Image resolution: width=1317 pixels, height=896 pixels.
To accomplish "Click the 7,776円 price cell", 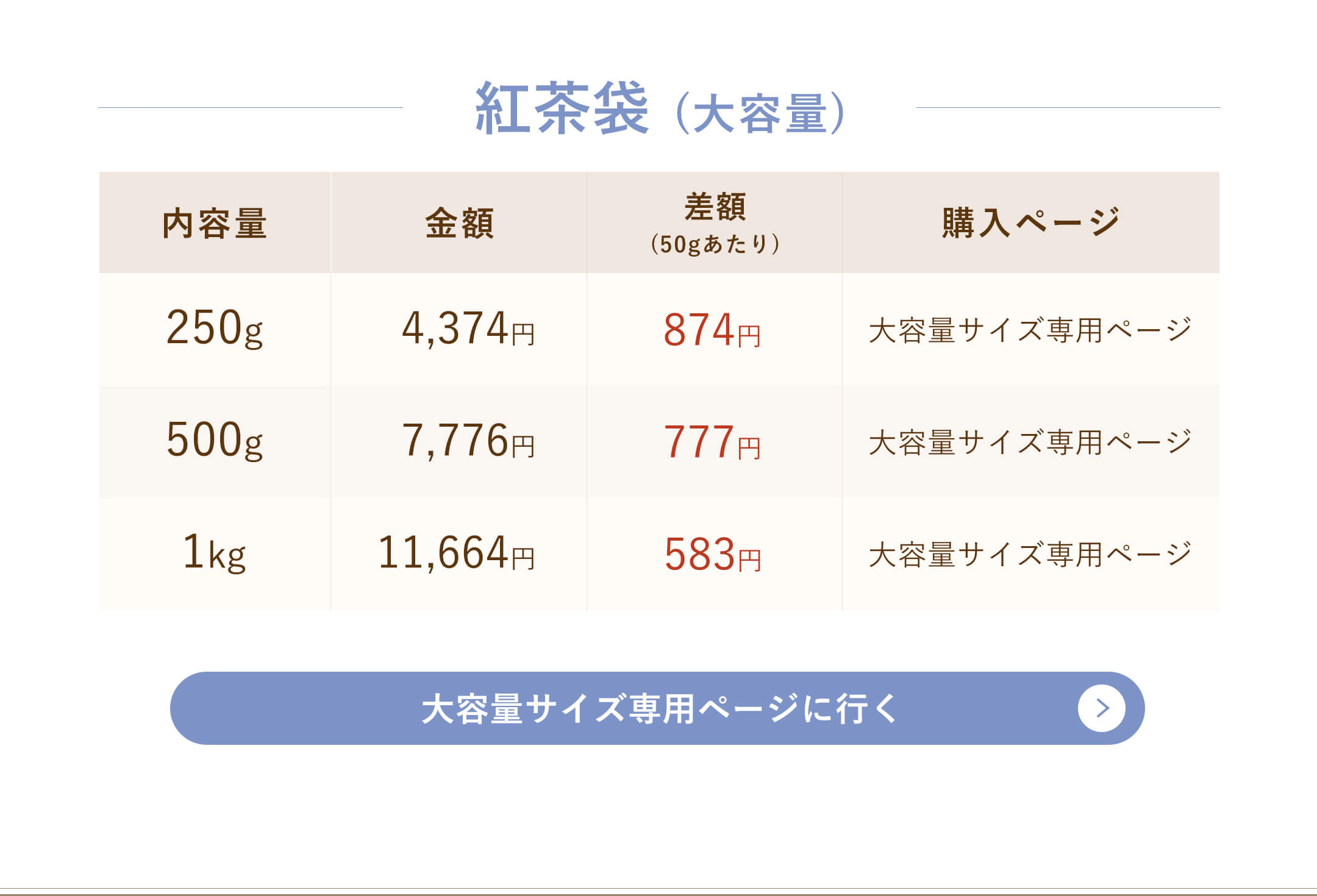I will [459, 441].
